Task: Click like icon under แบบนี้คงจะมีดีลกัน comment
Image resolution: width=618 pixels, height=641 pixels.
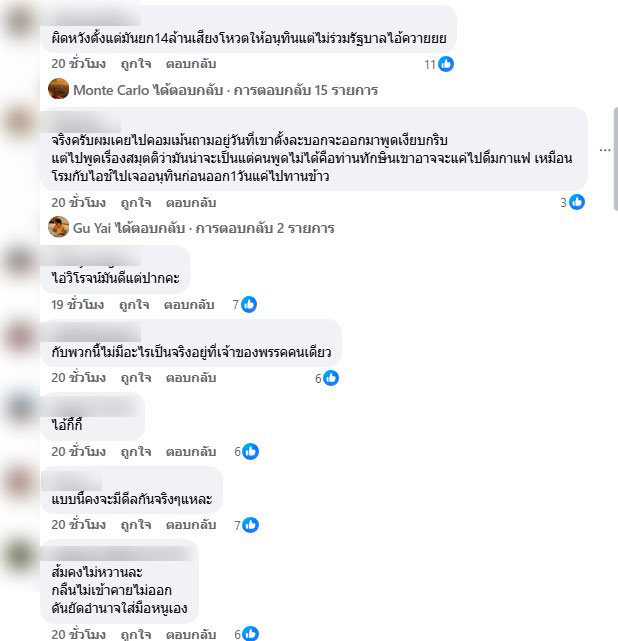Action: coord(250,525)
